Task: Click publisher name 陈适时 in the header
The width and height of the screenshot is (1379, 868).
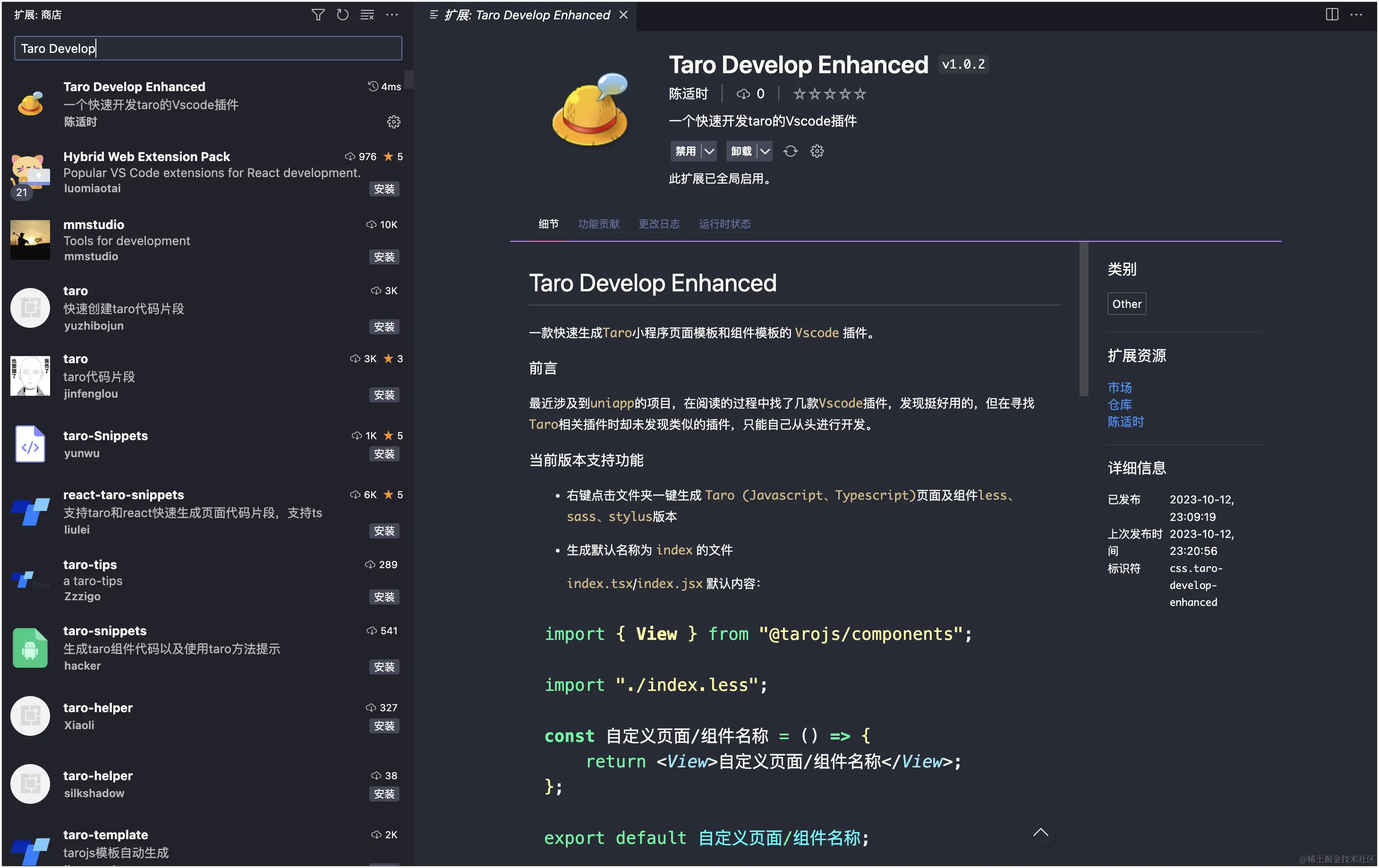Action: pyautogui.click(x=689, y=94)
